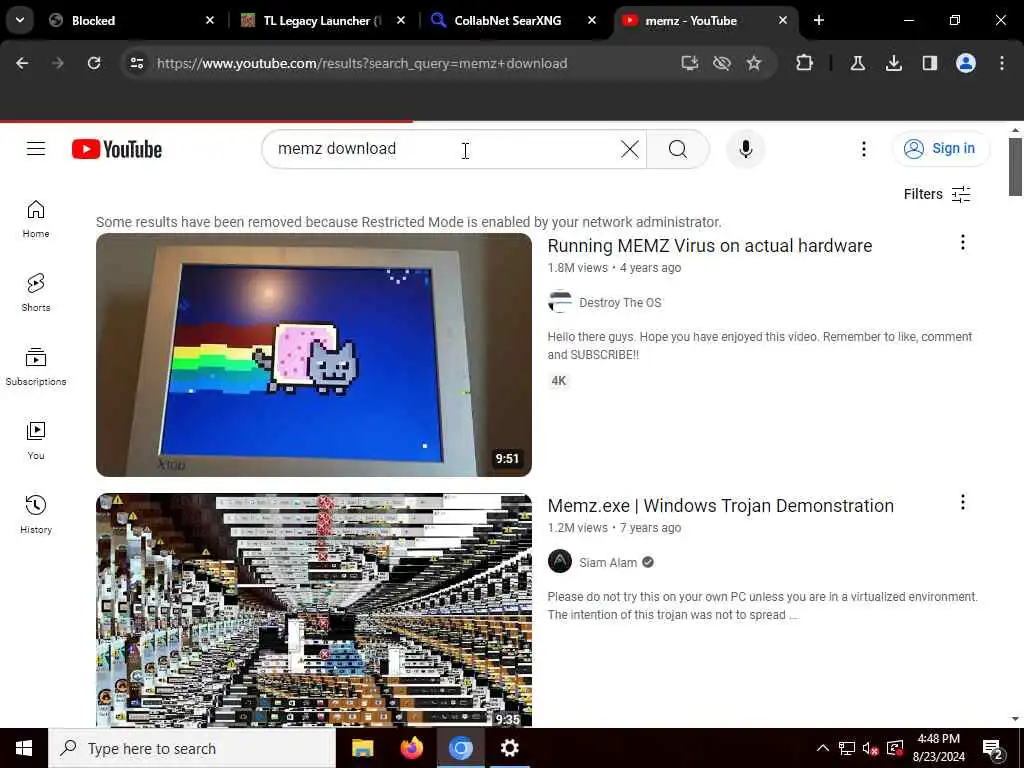Open the Memz.exe Trojan Demonstration thumbnail
The width and height of the screenshot is (1024, 768).
pos(313,610)
